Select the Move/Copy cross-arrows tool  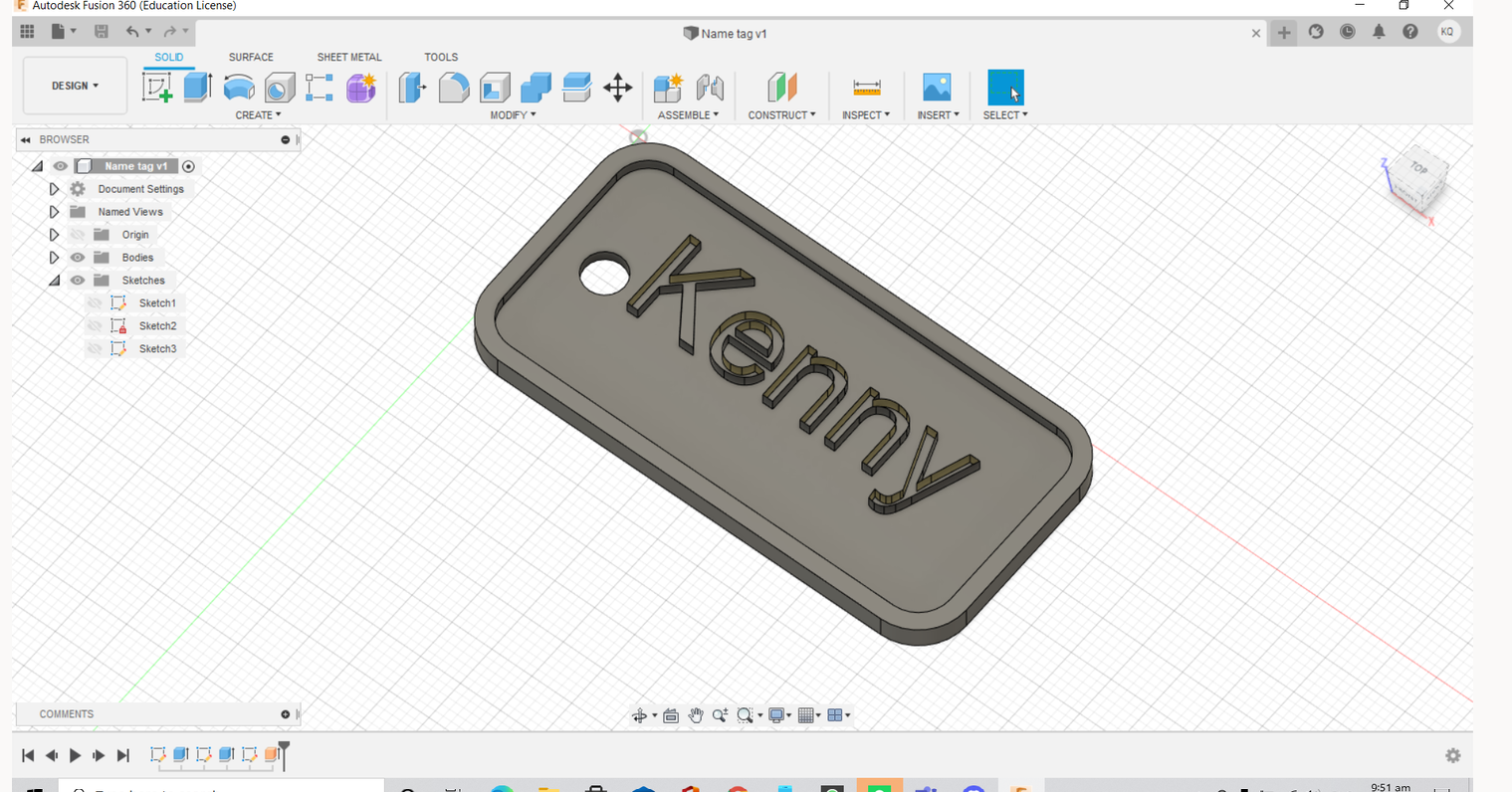[x=618, y=88]
